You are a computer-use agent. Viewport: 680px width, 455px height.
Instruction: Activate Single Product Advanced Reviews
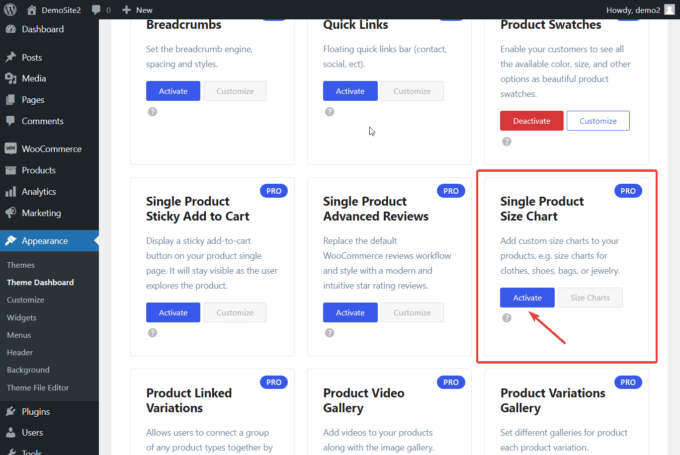pos(350,313)
